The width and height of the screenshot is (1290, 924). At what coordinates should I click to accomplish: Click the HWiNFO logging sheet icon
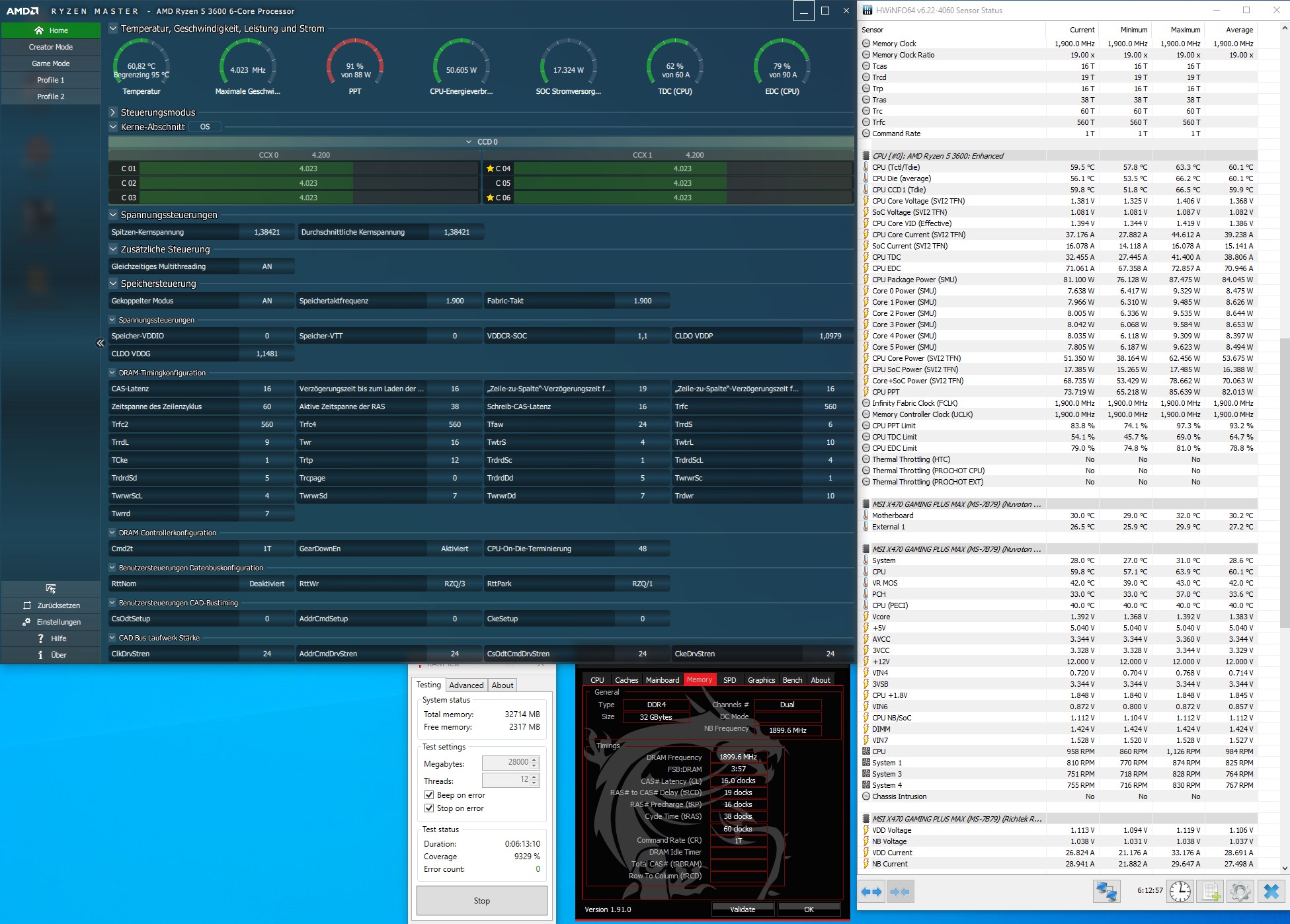point(1211,892)
